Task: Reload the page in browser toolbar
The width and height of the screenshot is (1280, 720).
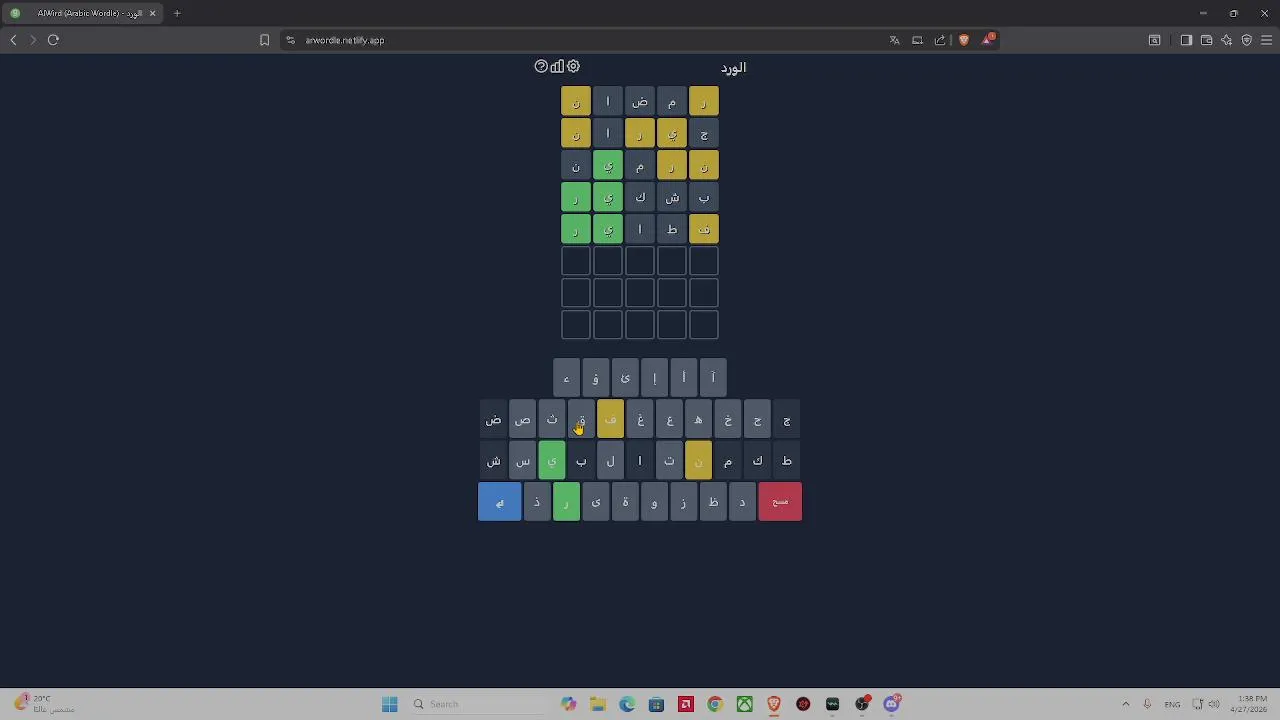Action: (53, 40)
